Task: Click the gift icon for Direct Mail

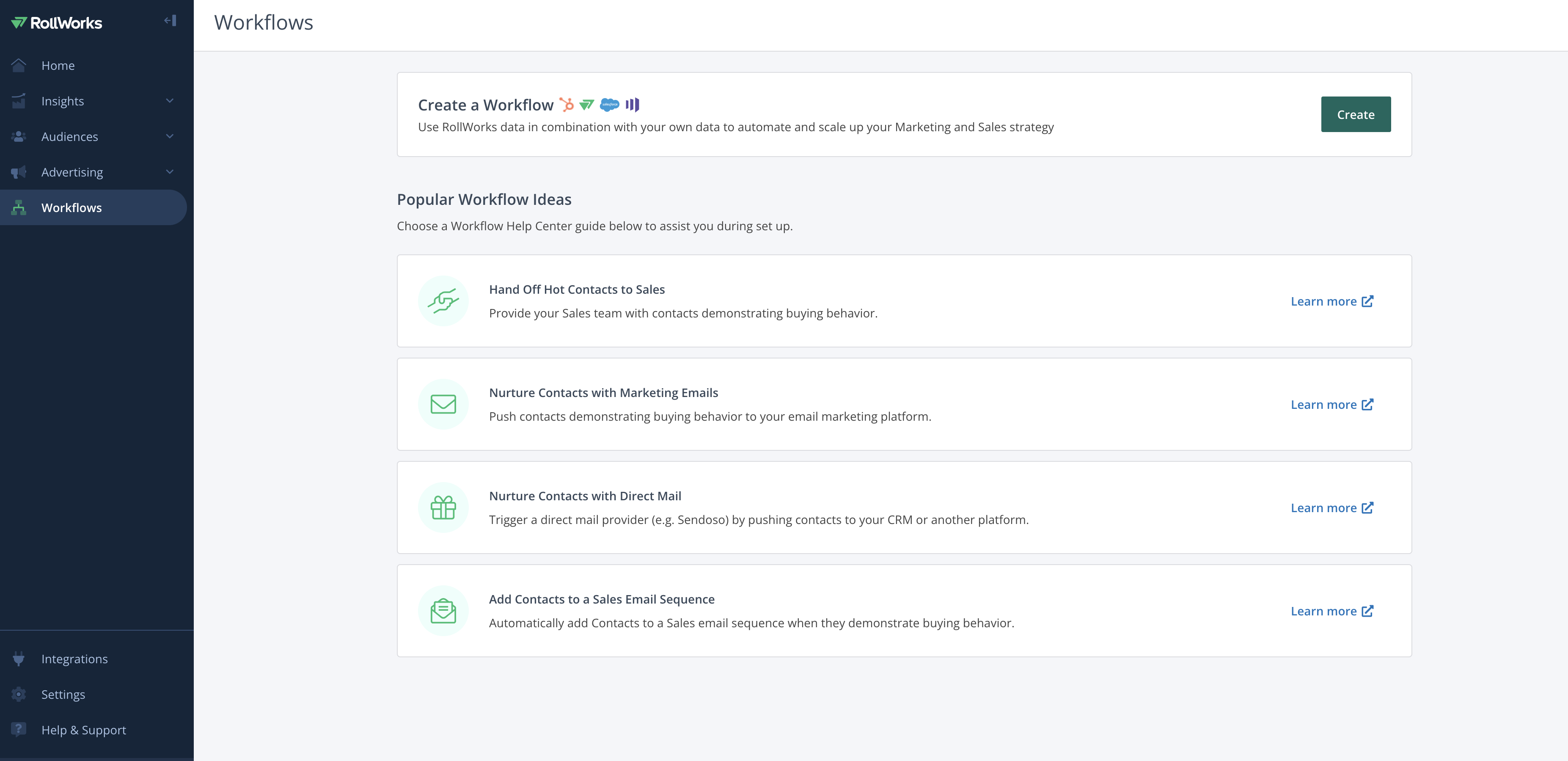Action: [x=443, y=507]
